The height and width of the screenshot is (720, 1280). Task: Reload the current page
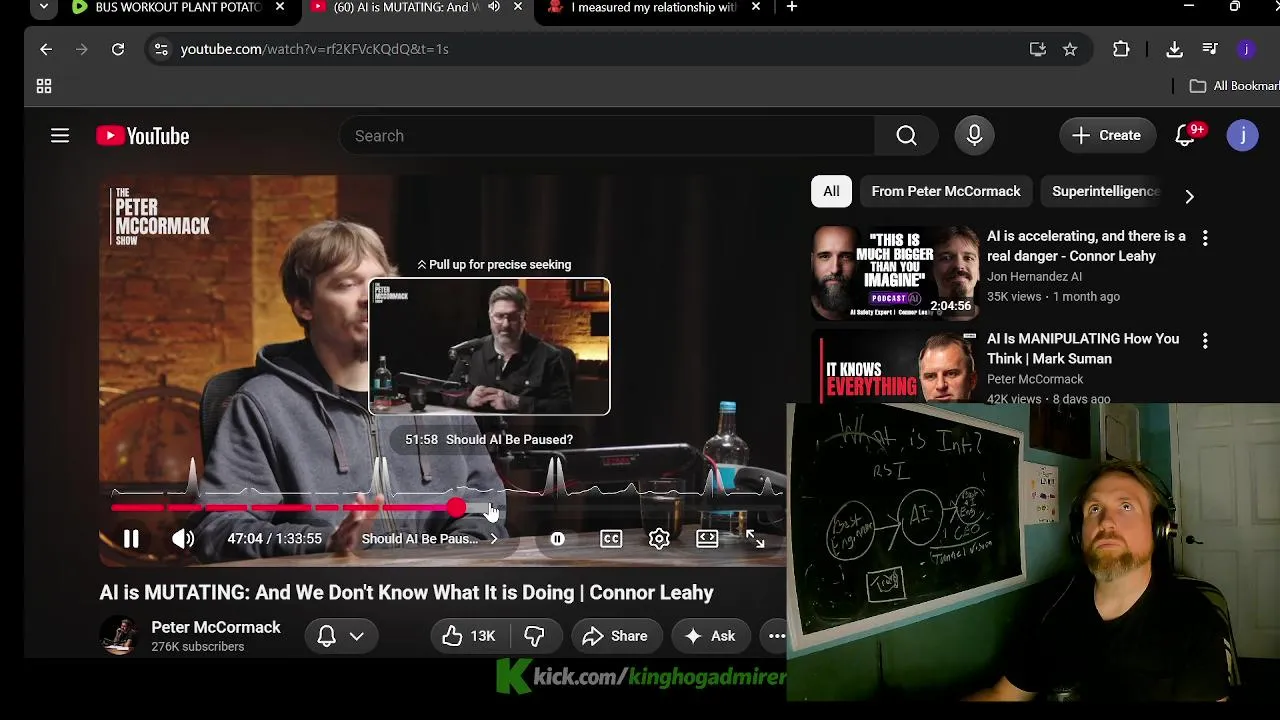tap(118, 49)
